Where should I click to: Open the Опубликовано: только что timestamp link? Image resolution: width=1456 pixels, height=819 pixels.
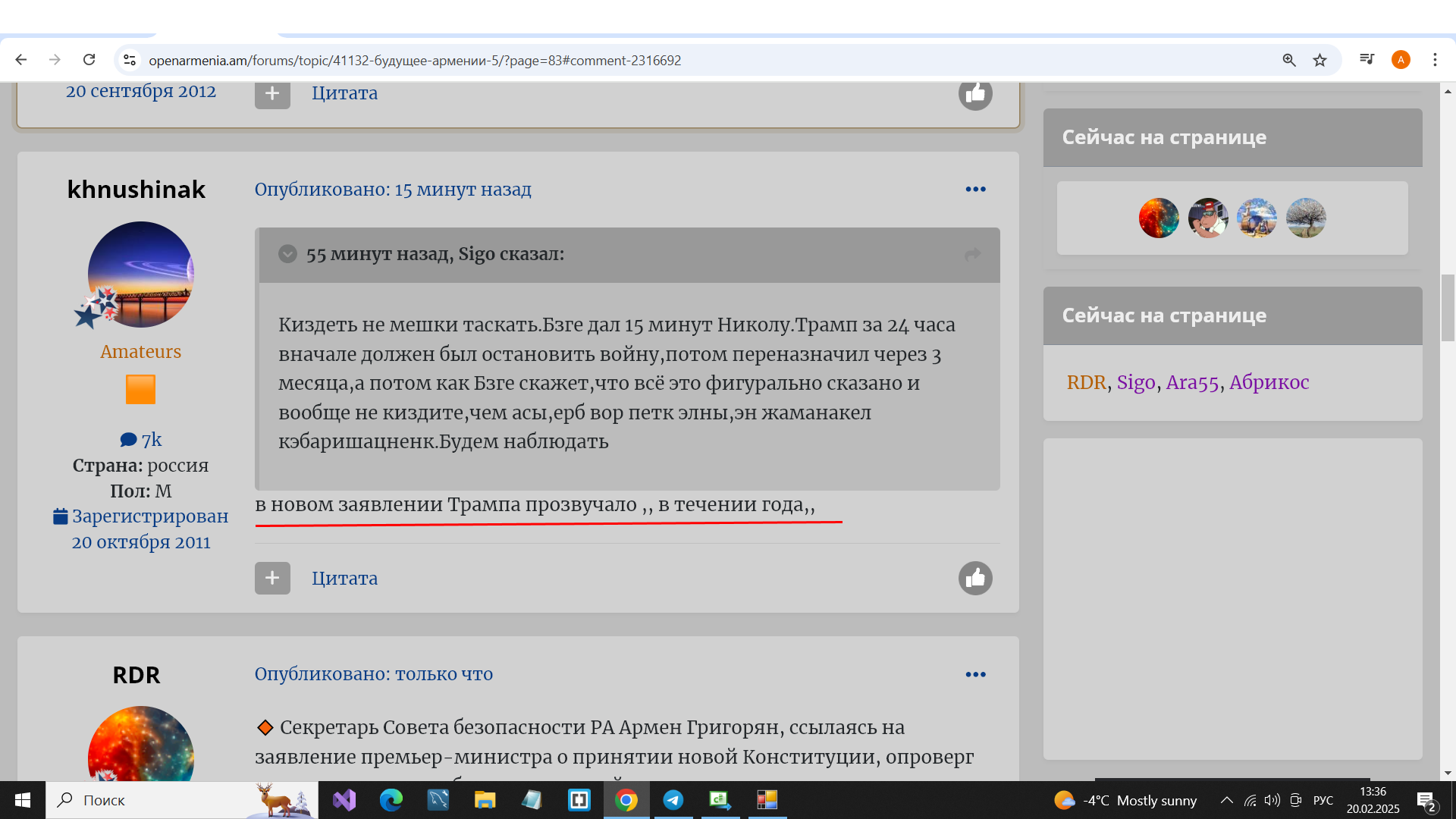pos(374,674)
